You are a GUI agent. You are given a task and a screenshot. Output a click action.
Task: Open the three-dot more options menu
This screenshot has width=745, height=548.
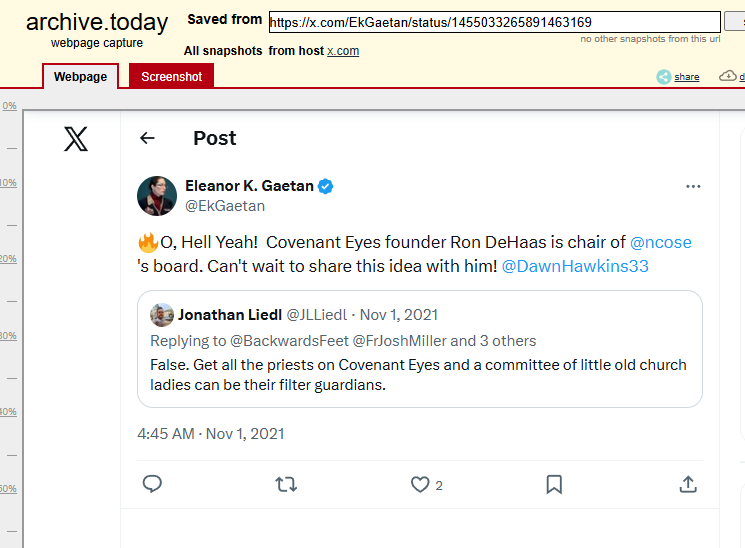pos(693,187)
